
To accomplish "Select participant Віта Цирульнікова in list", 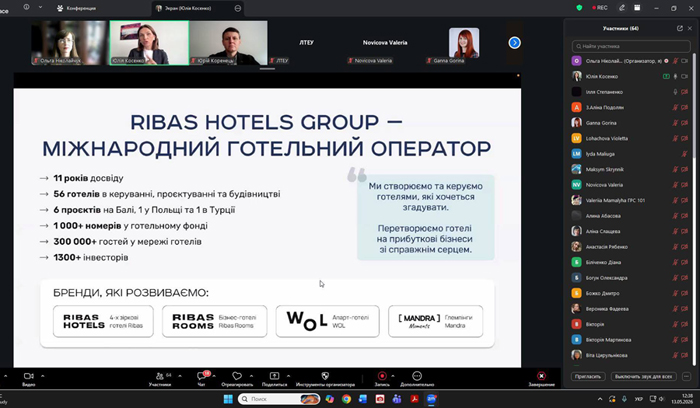I will [630, 355].
